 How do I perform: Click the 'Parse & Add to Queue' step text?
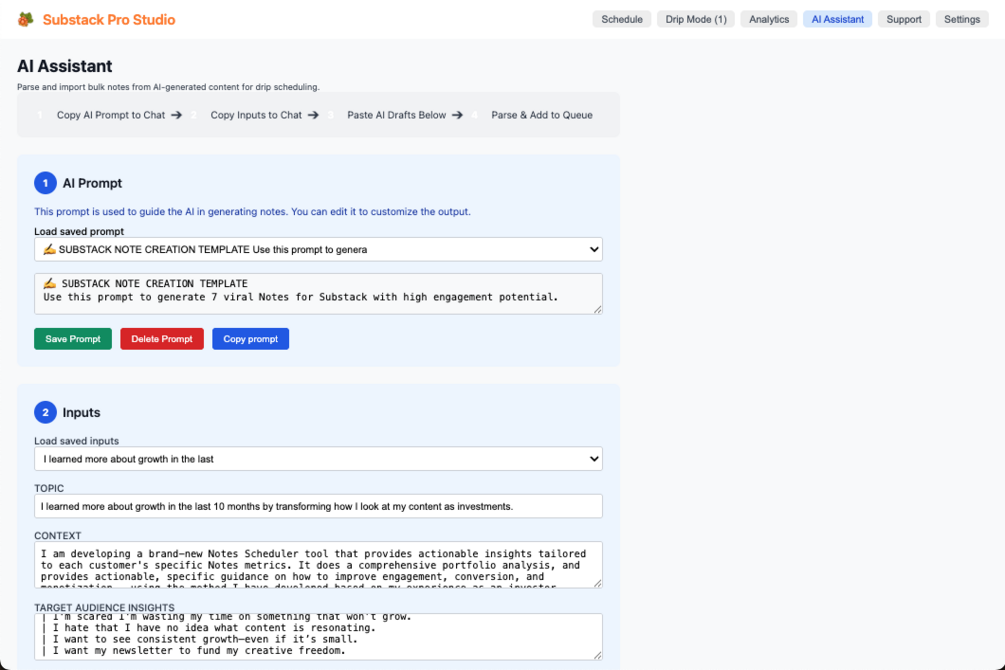(x=542, y=115)
